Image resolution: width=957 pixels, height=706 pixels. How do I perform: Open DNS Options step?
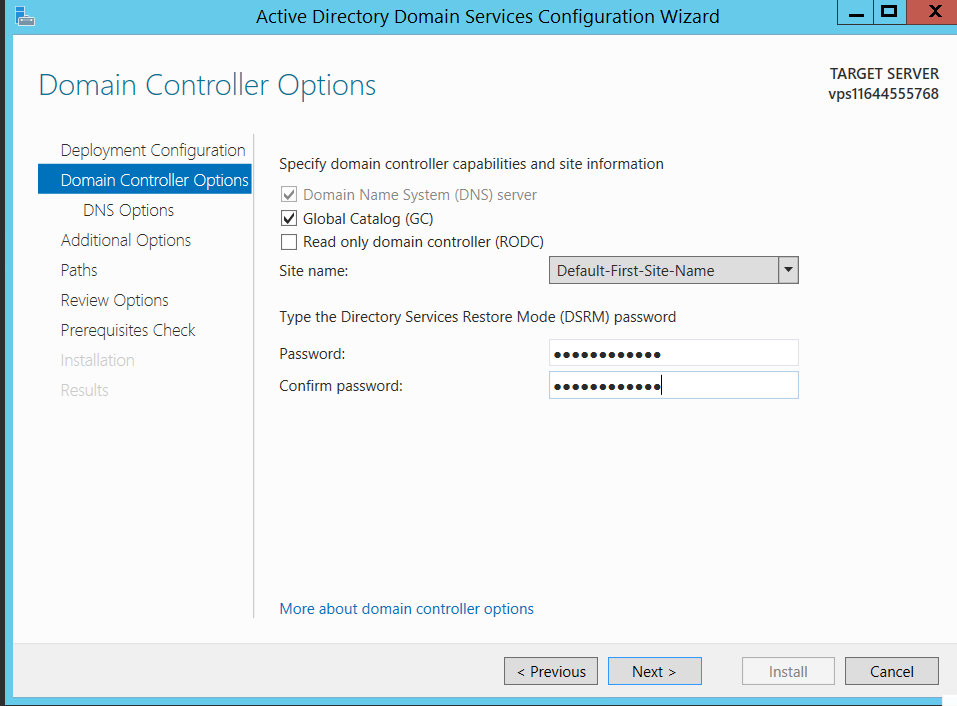coord(129,210)
